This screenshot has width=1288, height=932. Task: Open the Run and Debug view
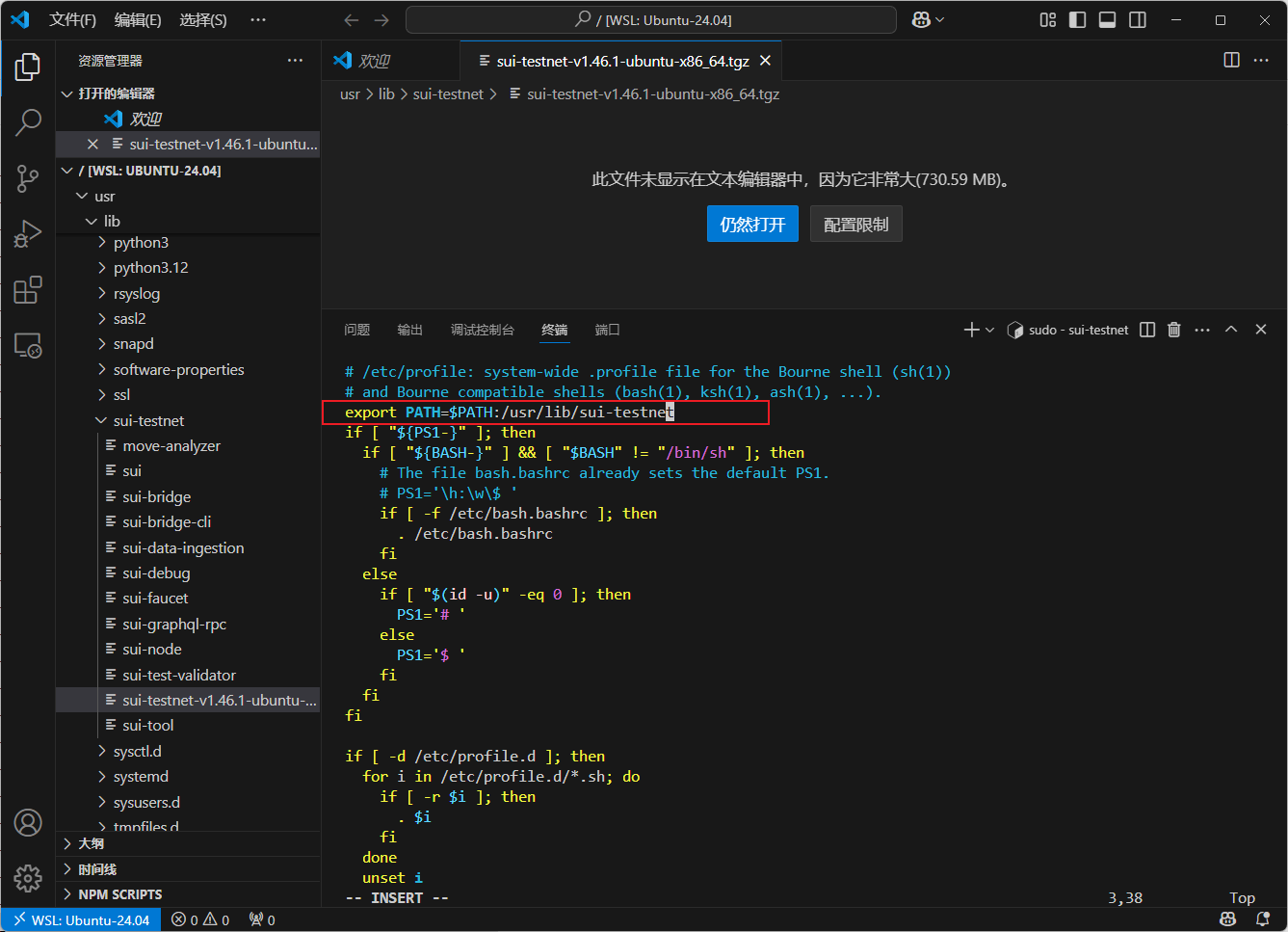coord(28,234)
